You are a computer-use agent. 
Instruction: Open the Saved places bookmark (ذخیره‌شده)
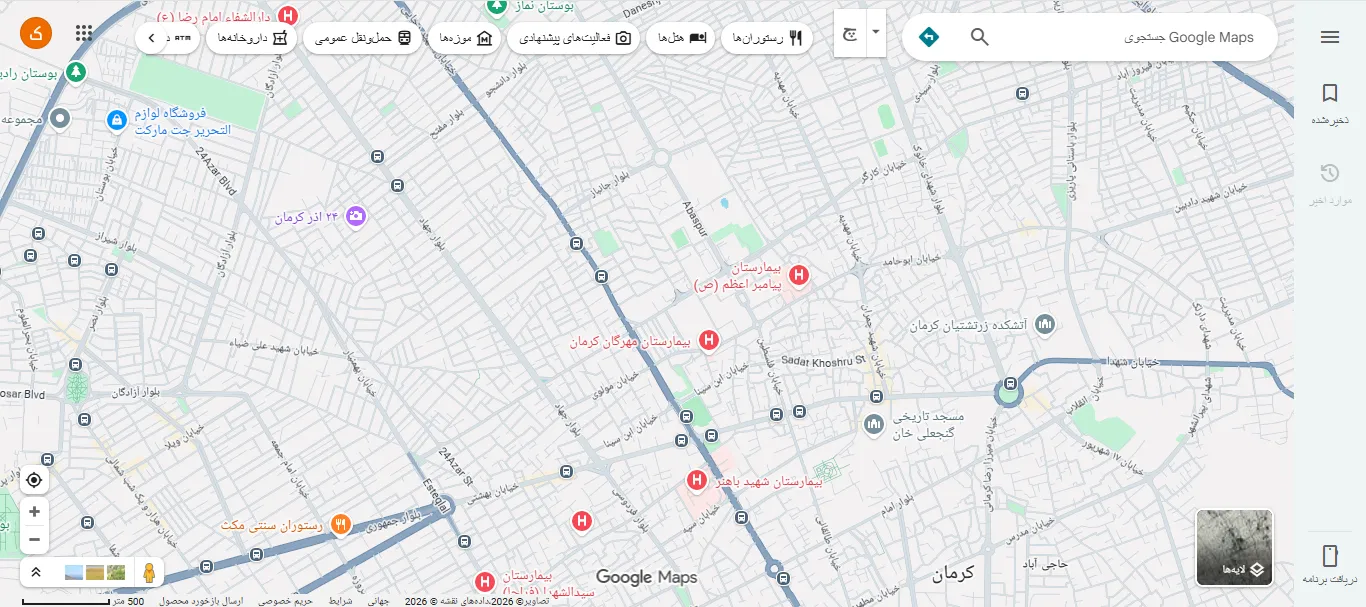1329,104
